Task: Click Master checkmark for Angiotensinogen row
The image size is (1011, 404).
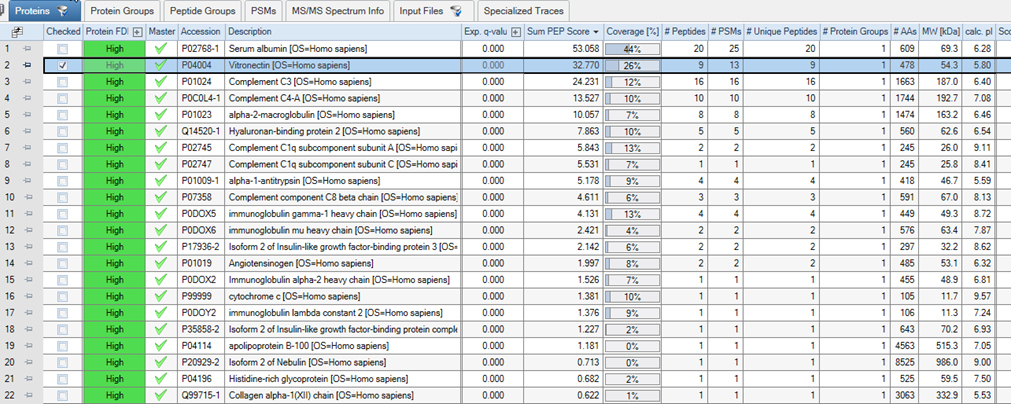Action: (161, 264)
